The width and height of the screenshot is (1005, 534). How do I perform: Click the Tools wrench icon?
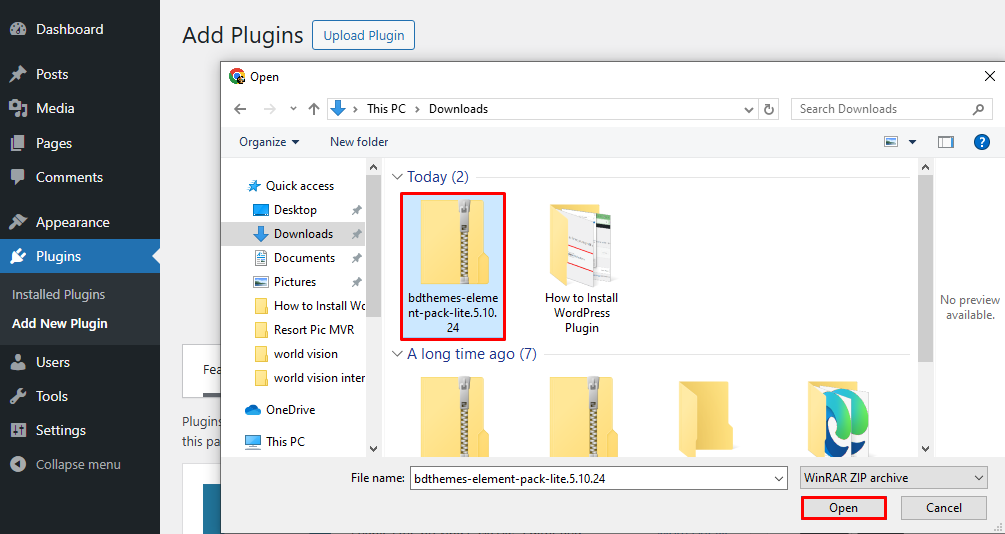tap(18, 396)
